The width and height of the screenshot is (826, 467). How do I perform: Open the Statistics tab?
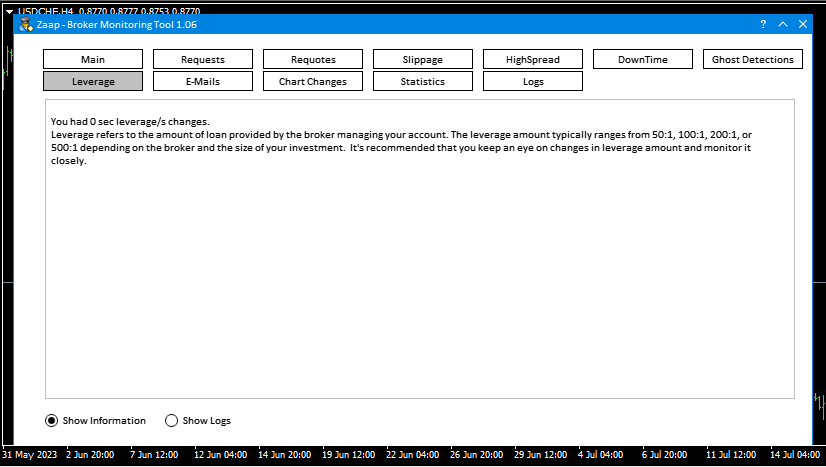click(423, 82)
